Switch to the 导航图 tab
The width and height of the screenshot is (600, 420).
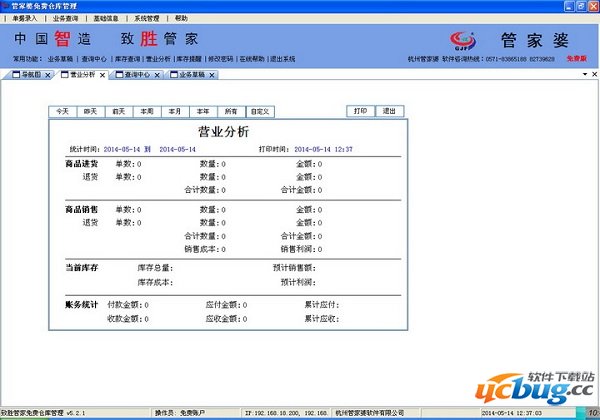(31, 75)
